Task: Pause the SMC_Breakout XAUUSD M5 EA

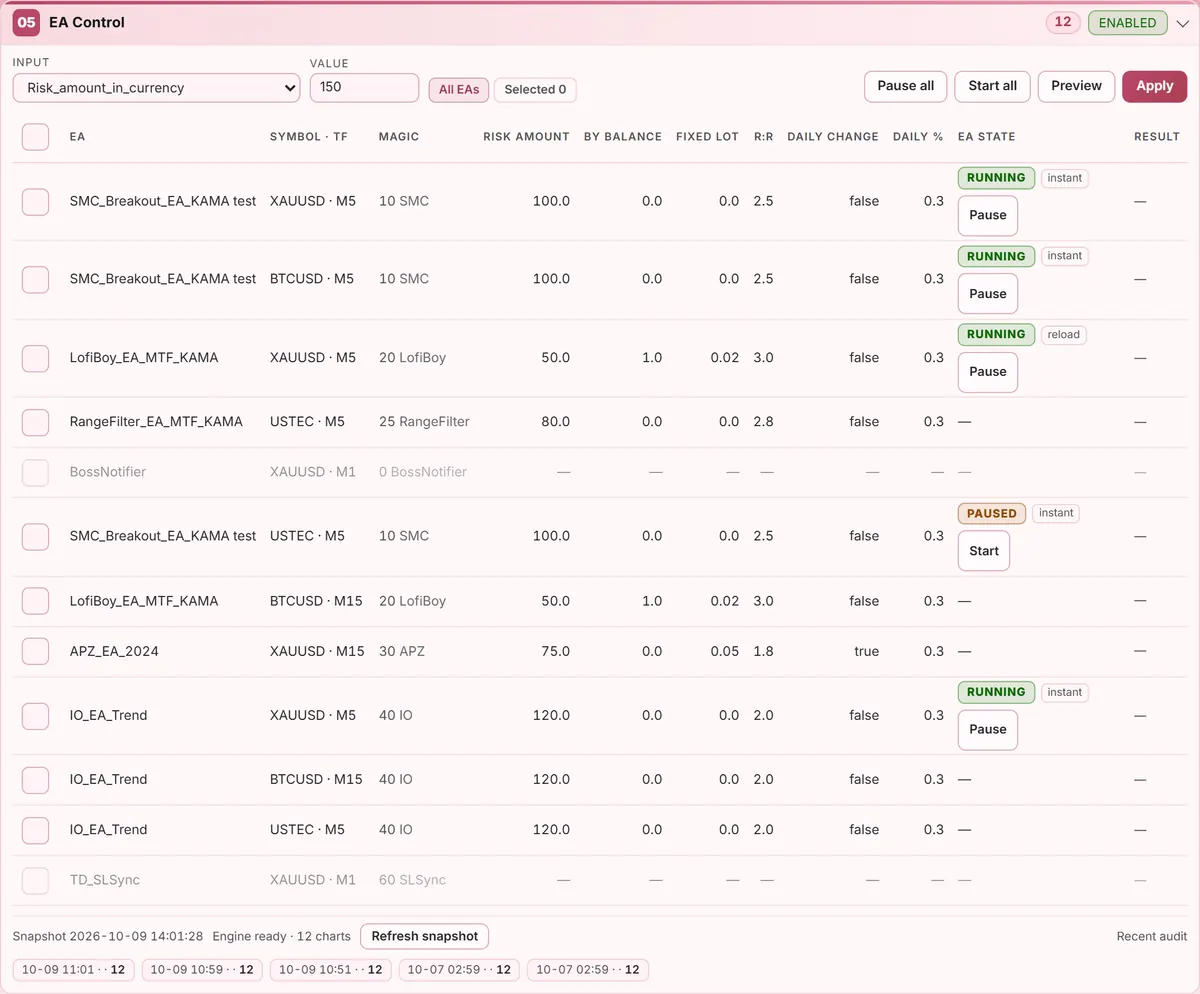Action: pos(988,215)
